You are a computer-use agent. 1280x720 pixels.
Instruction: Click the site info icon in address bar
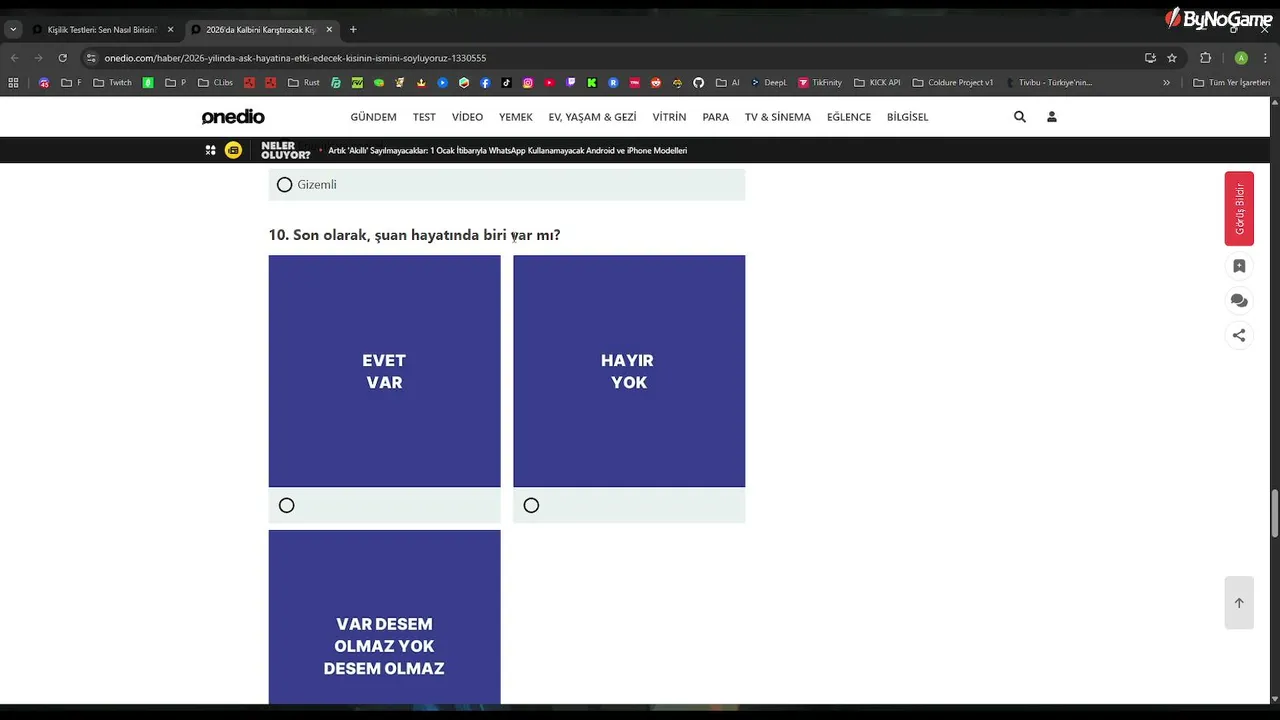pyautogui.click(x=91, y=58)
